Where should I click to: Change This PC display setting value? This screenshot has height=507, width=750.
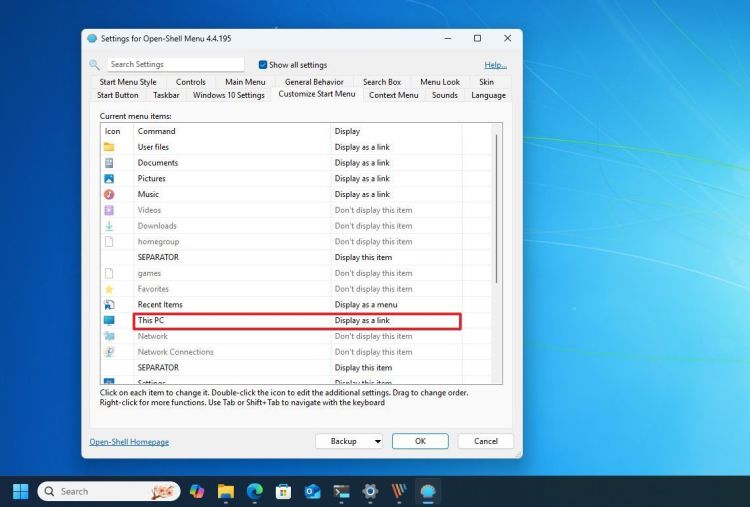click(x=395, y=321)
